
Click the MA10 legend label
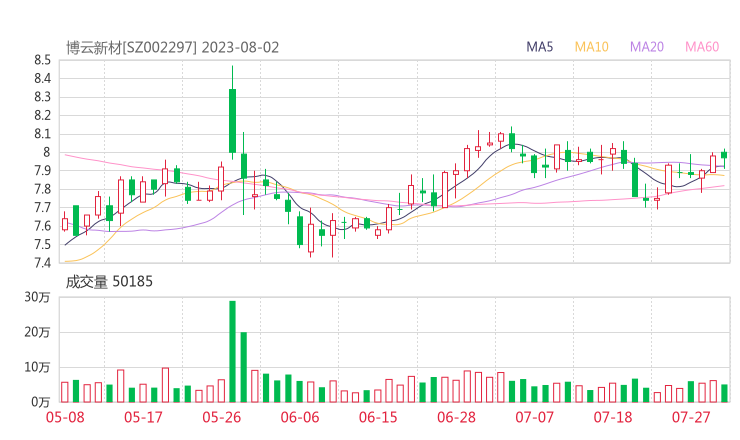point(591,47)
